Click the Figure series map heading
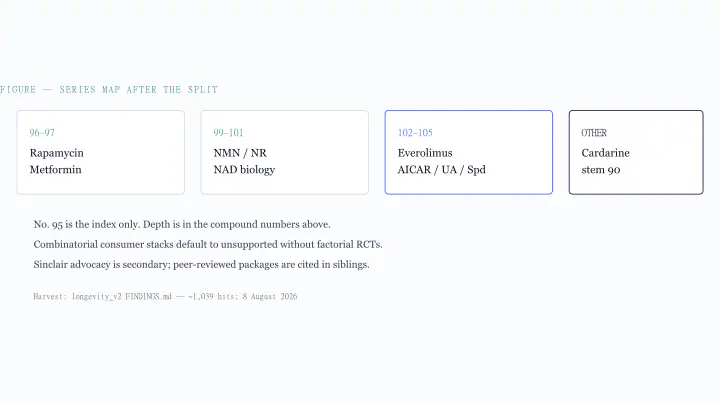This screenshot has width=720, height=405. [x=109, y=90]
